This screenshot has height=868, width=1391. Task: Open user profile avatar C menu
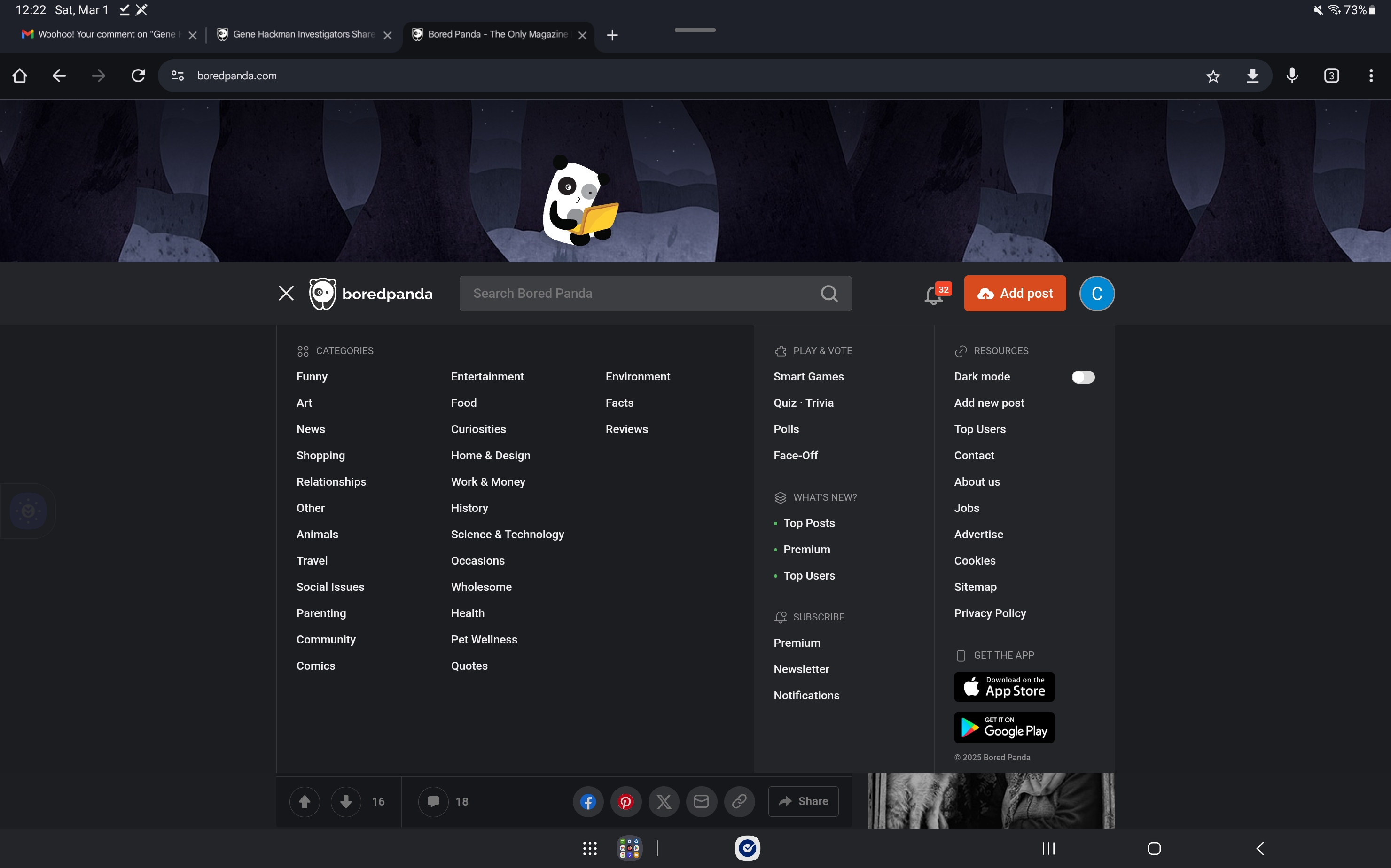tap(1096, 294)
